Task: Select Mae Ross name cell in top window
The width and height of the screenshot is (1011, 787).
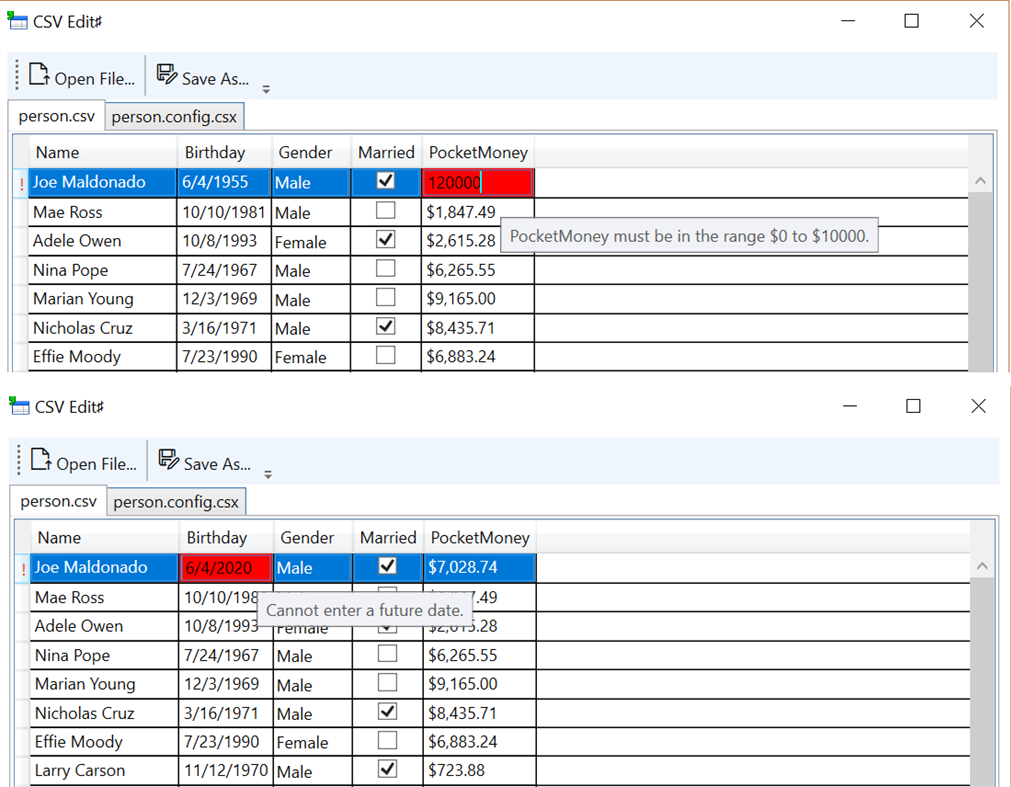Action: click(x=103, y=212)
